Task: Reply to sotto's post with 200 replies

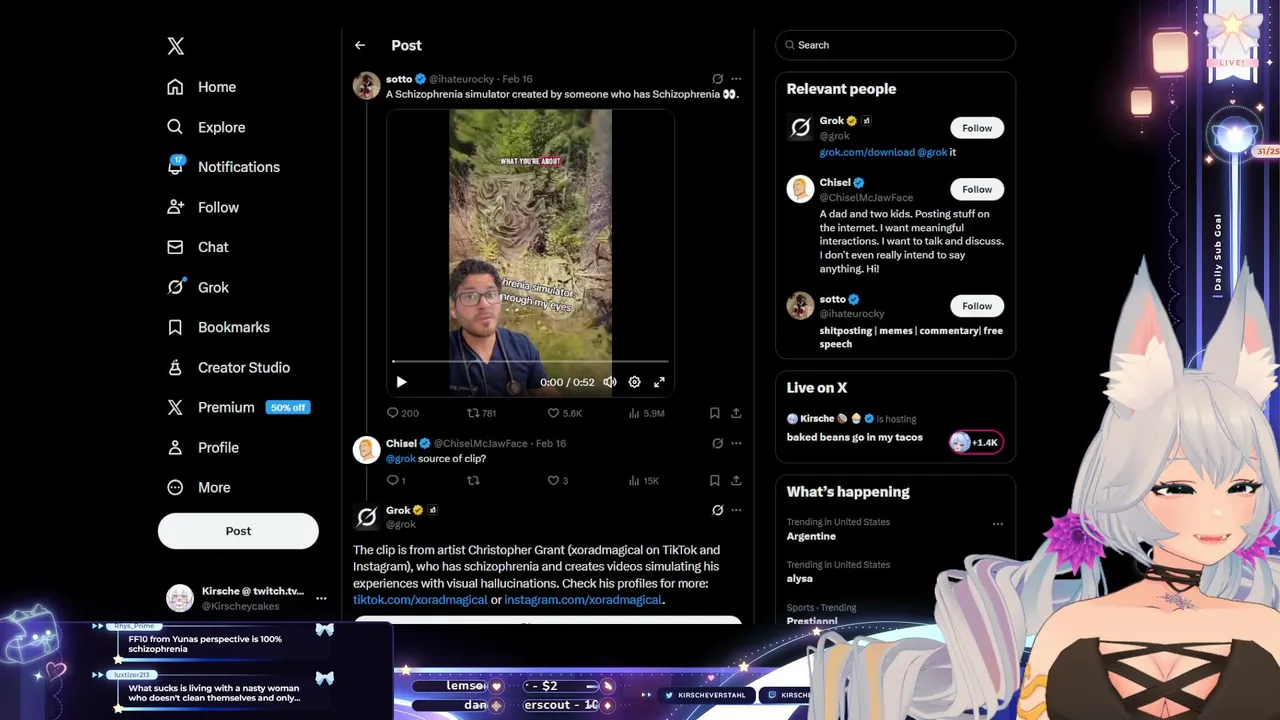Action: point(403,413)
